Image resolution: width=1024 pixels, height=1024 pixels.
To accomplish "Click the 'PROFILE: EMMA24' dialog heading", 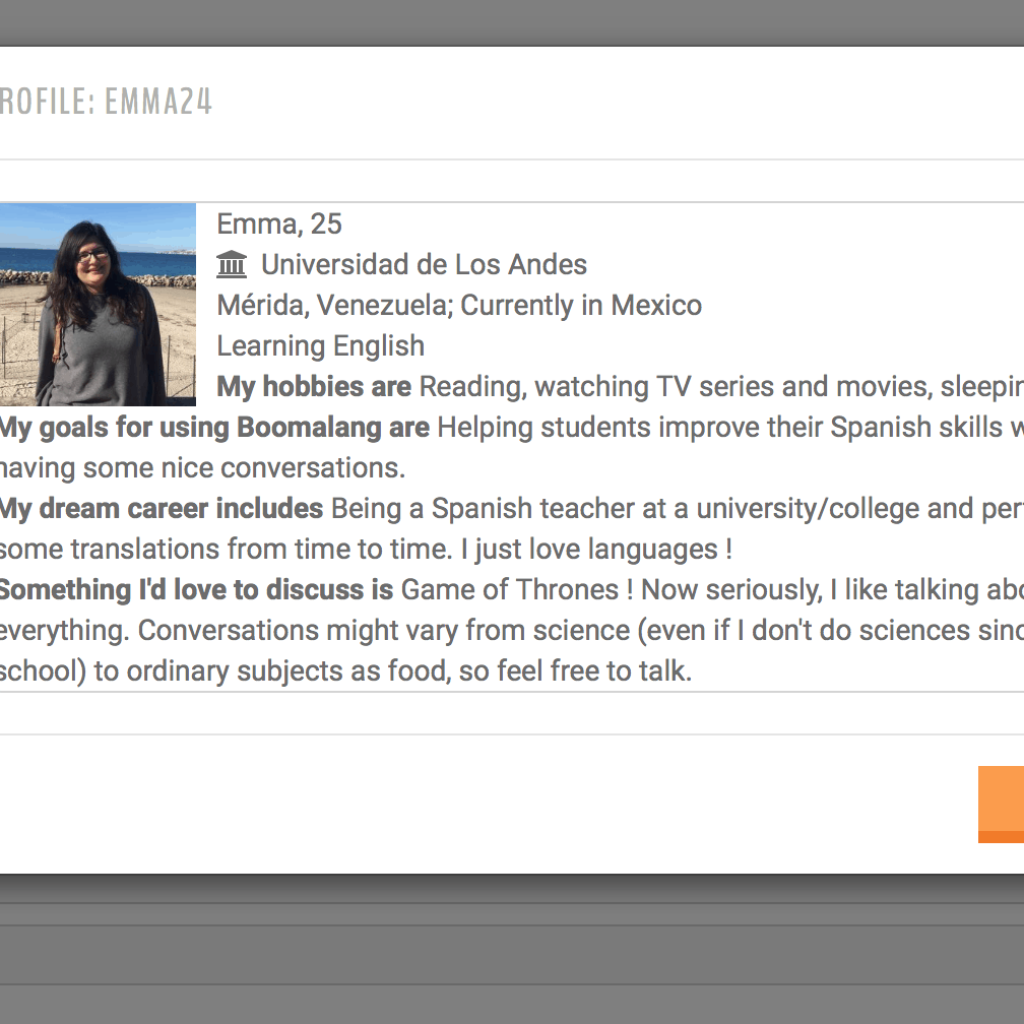I will (106, 102).
